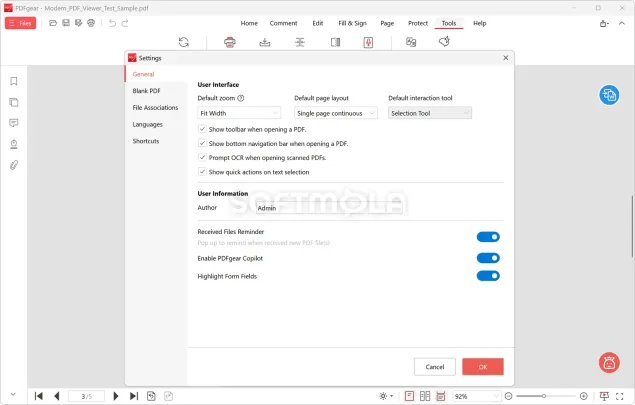Open the Default interaction tool dropdown
This screenshot has width=635, height=405.
pos(430,113)
